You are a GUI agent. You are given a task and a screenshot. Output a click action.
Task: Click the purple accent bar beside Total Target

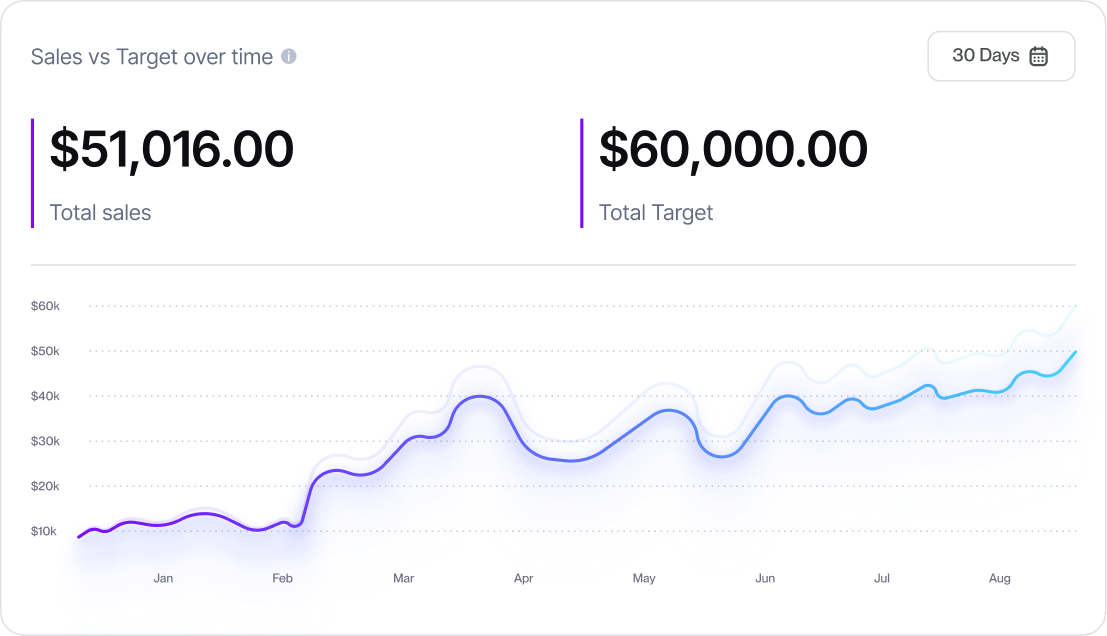pos(582,170)
